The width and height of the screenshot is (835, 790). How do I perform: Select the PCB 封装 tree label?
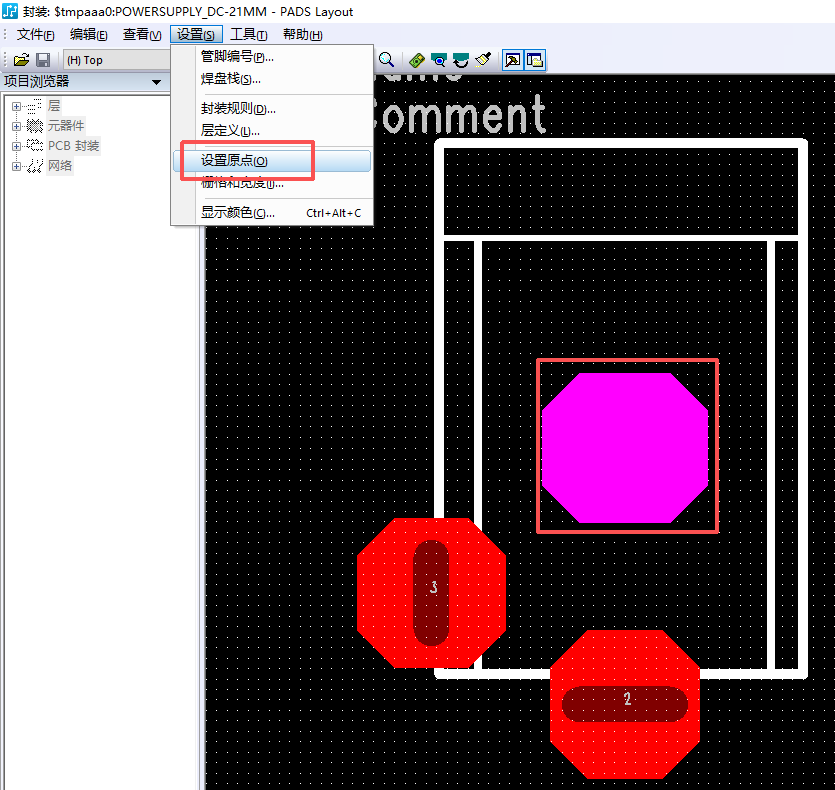pos(73,145)
